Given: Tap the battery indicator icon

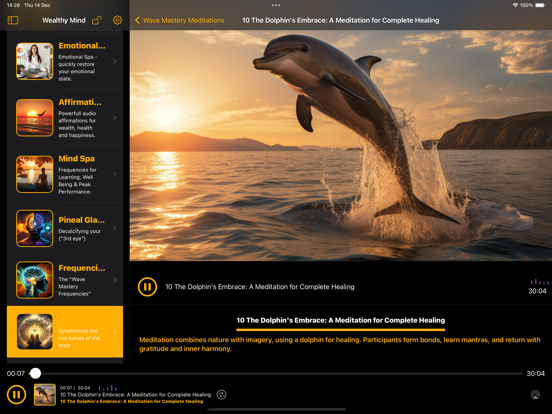Looking at the screenshot, I should pos(540,5).
